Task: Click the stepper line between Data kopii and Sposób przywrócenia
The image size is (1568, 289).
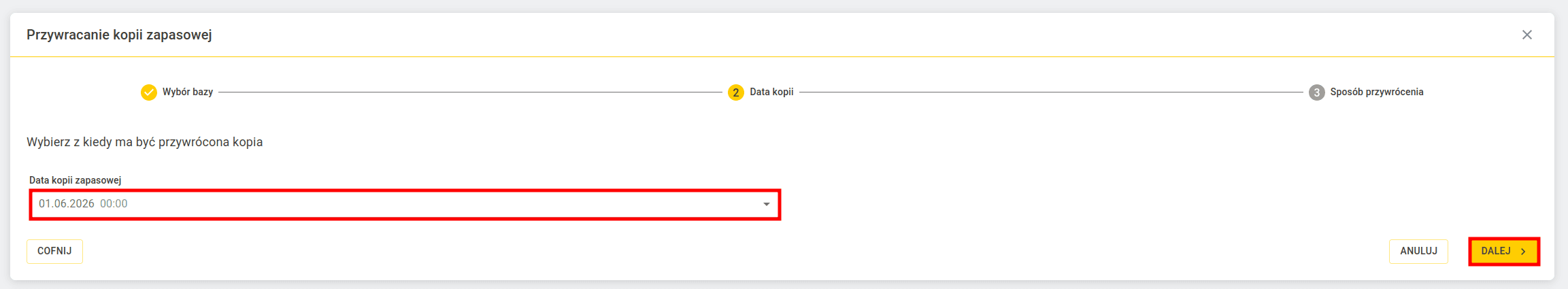Action: (1051, 92)
